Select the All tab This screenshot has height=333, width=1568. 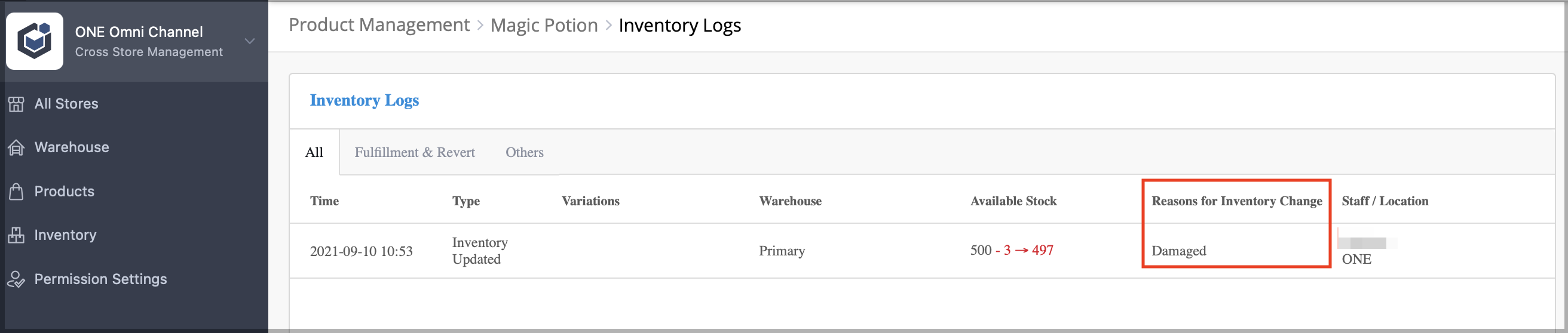314,152
